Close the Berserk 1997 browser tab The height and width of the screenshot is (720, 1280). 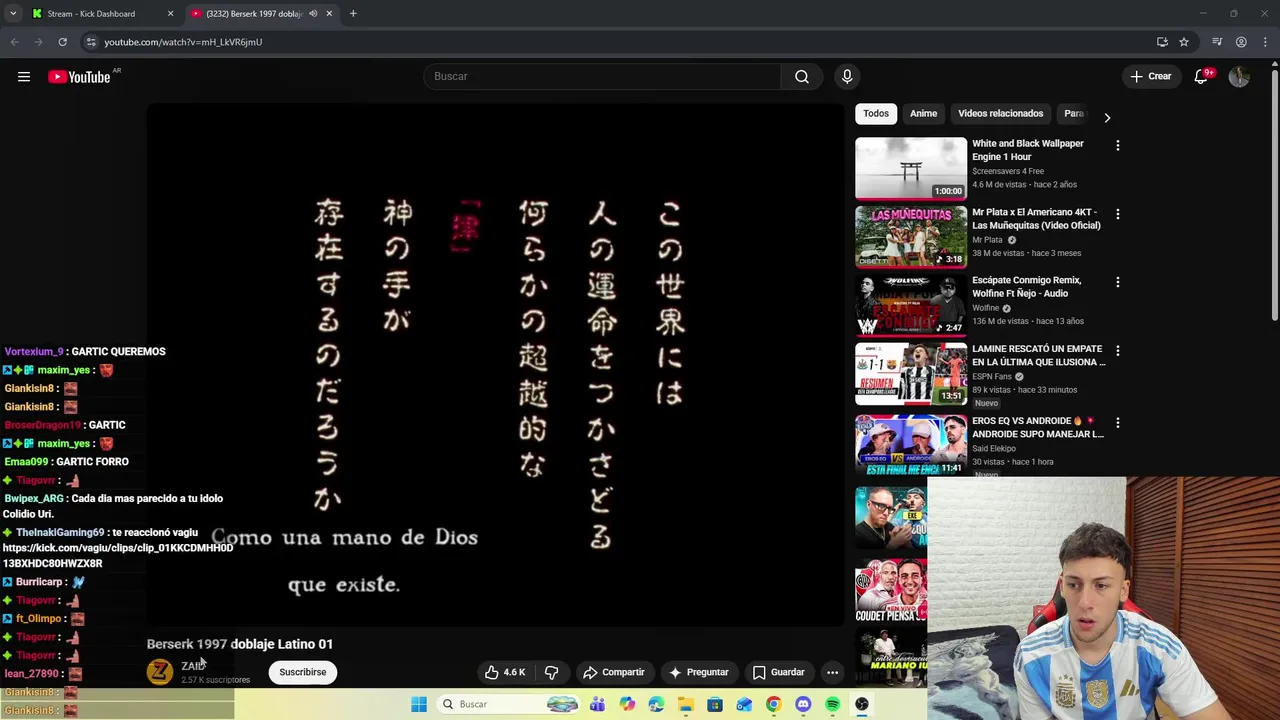(329, 14)
